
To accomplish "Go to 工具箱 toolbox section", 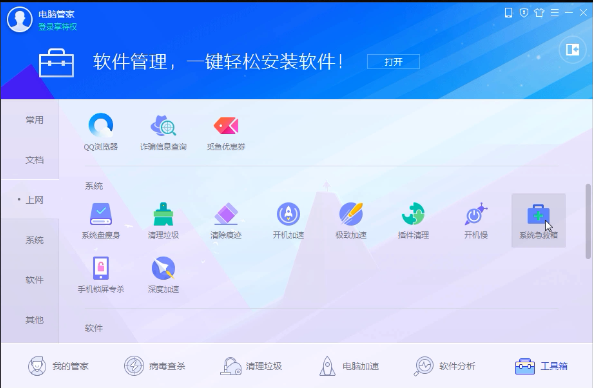I will (541, 366).
